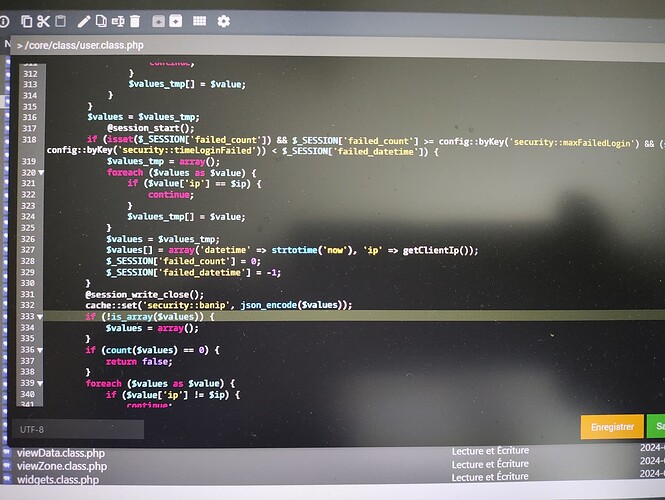Click Lecture et Écriture for widgets.class.php
This screenshot has height=500, width=665.
[x=490, y=477]
